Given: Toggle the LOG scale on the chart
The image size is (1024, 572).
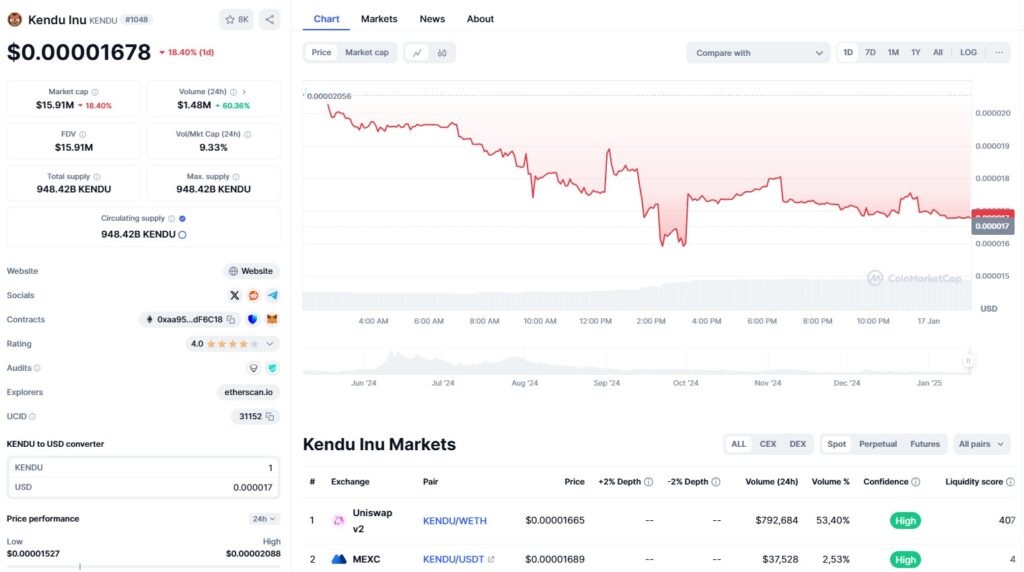Looking at the screenshot, I should pyautogui.click(x=968, y=53).
